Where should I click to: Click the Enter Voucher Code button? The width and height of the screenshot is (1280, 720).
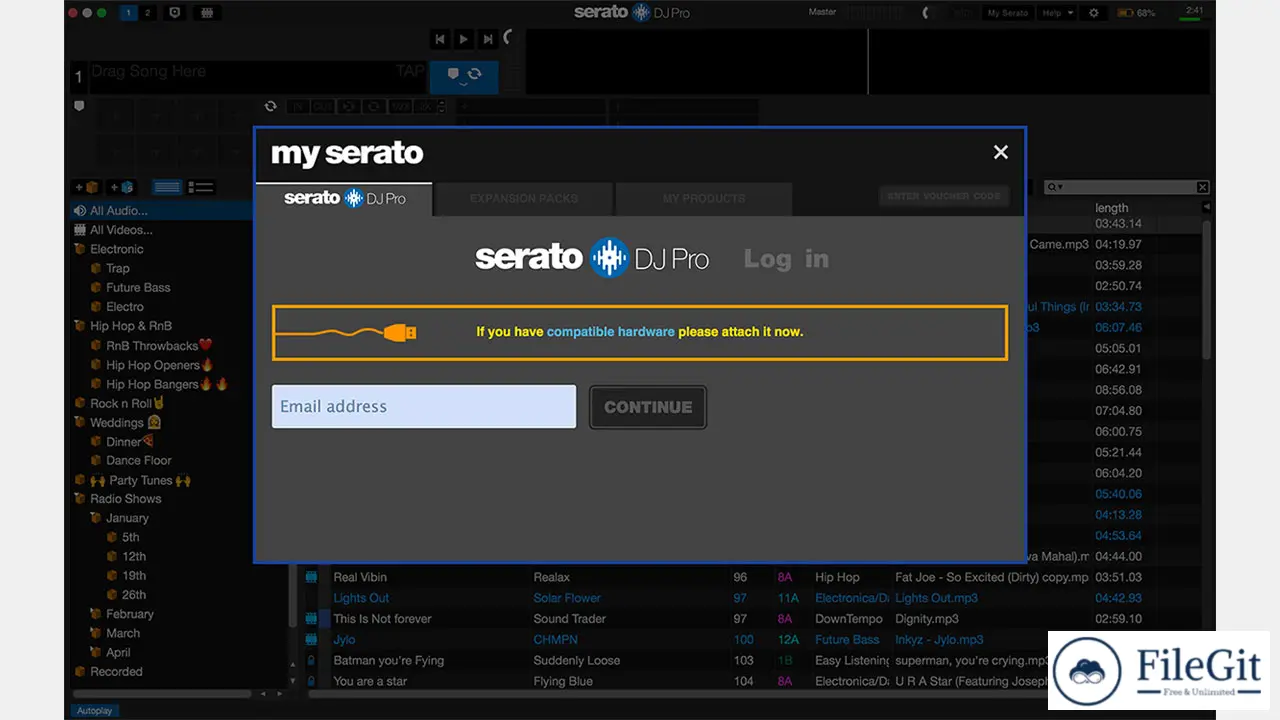944,196
